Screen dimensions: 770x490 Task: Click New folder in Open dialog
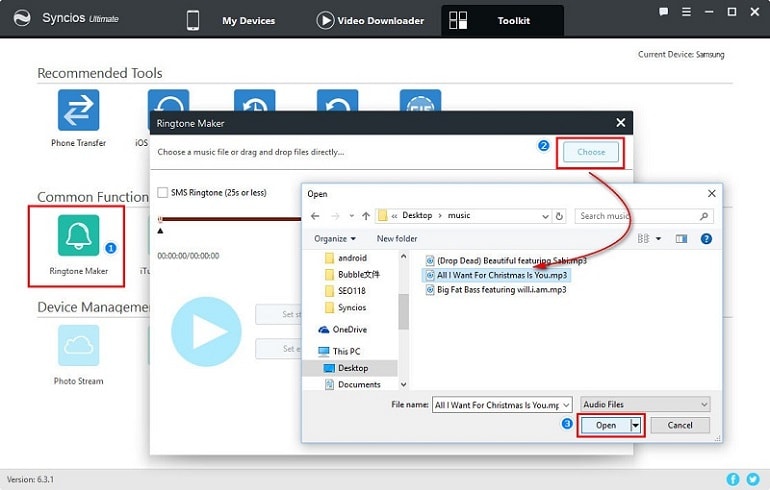tap(397, 239)
